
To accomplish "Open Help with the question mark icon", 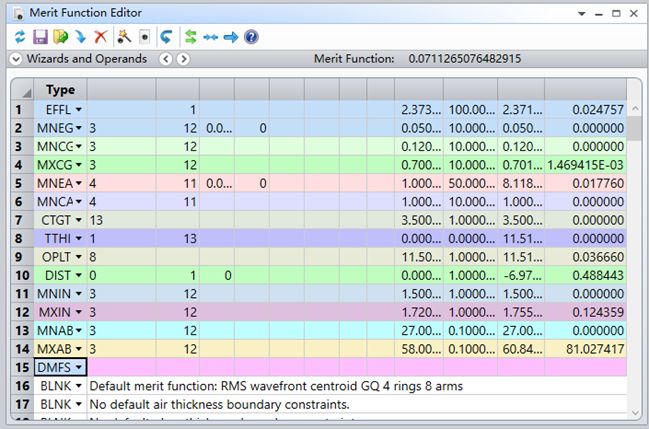I will pos(251,37).
